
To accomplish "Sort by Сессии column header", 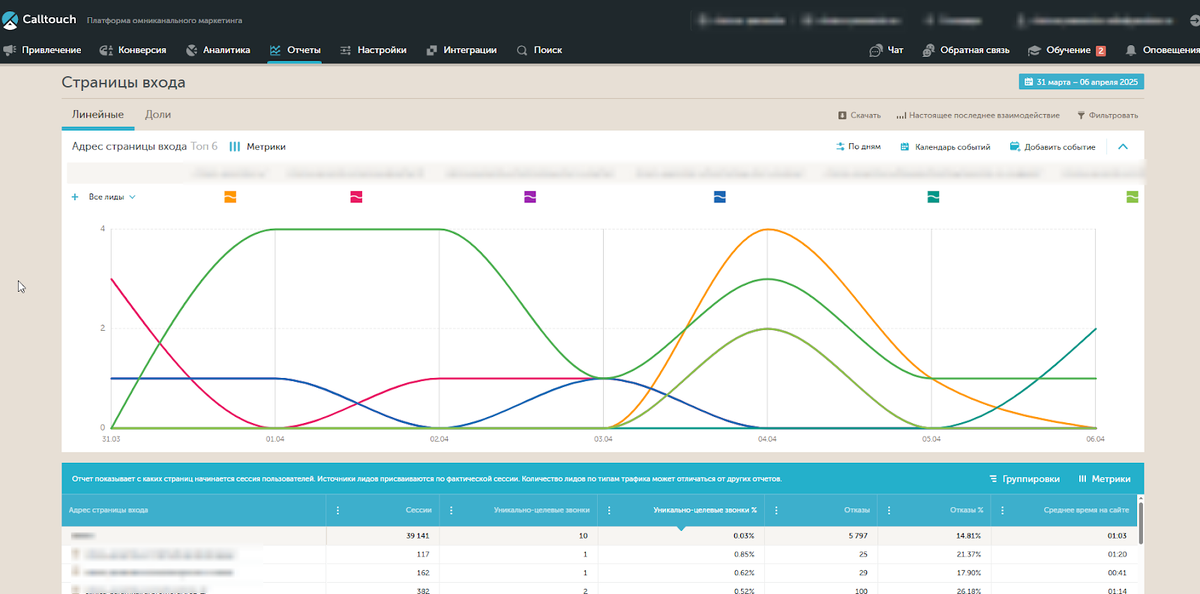I will click(x=418, y=510).
